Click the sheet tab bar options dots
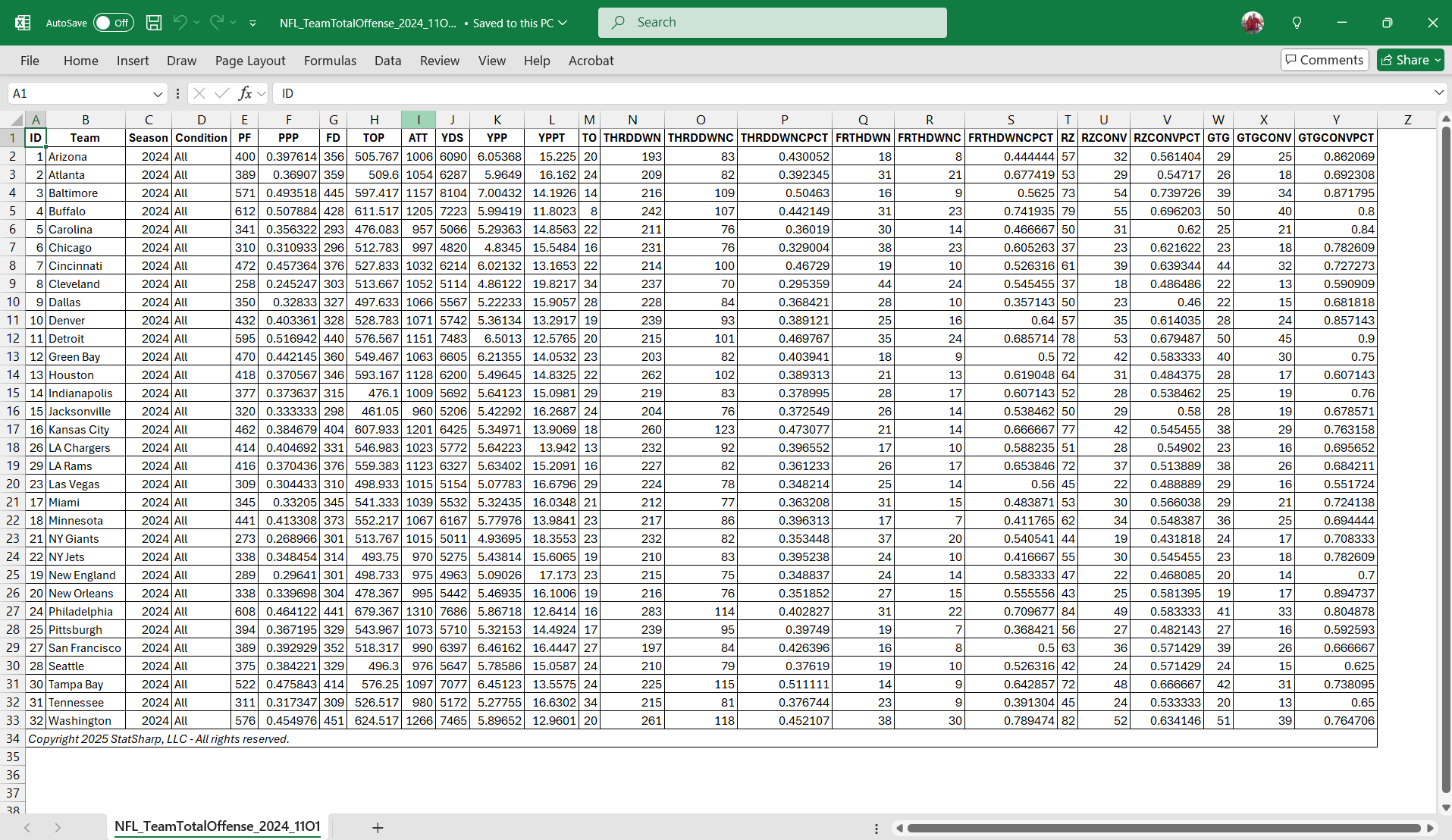Viewport: 1452px width, 840px height. coord(877,829)
